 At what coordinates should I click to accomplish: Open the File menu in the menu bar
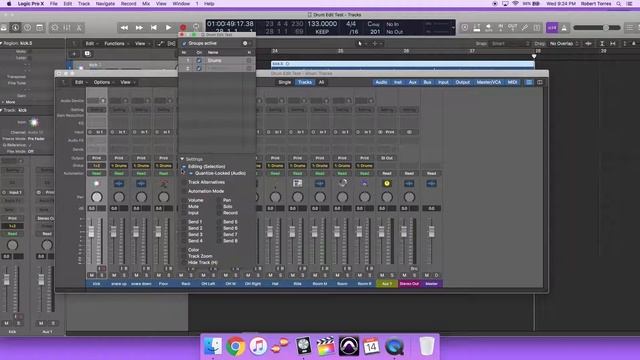click(53, 4)
